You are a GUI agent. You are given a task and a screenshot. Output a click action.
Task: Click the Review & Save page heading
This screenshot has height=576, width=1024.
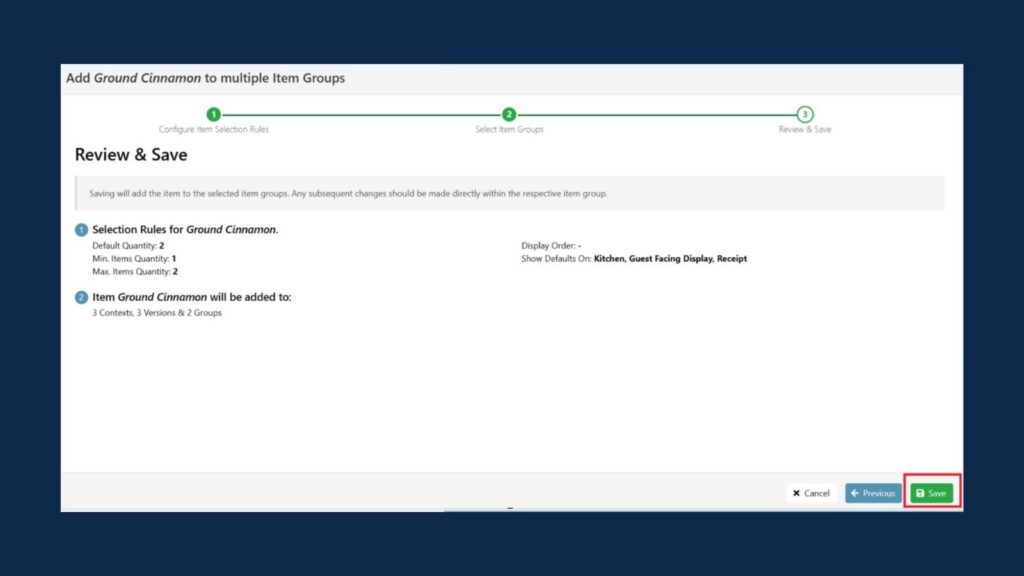click(x=131, y=155)
